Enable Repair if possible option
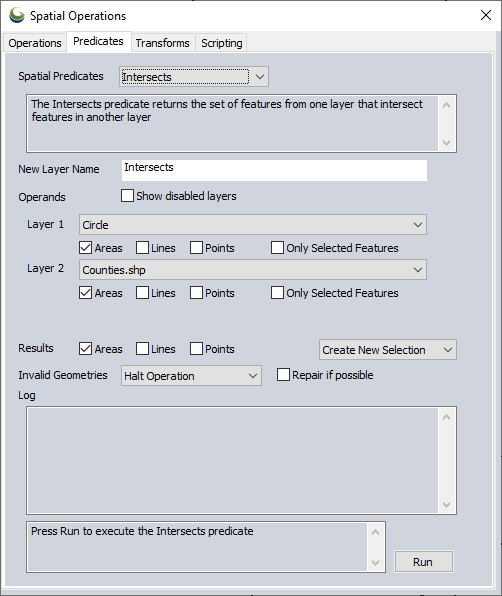The width and height of the screenshot is (502, 596). [x=283, y=374]
